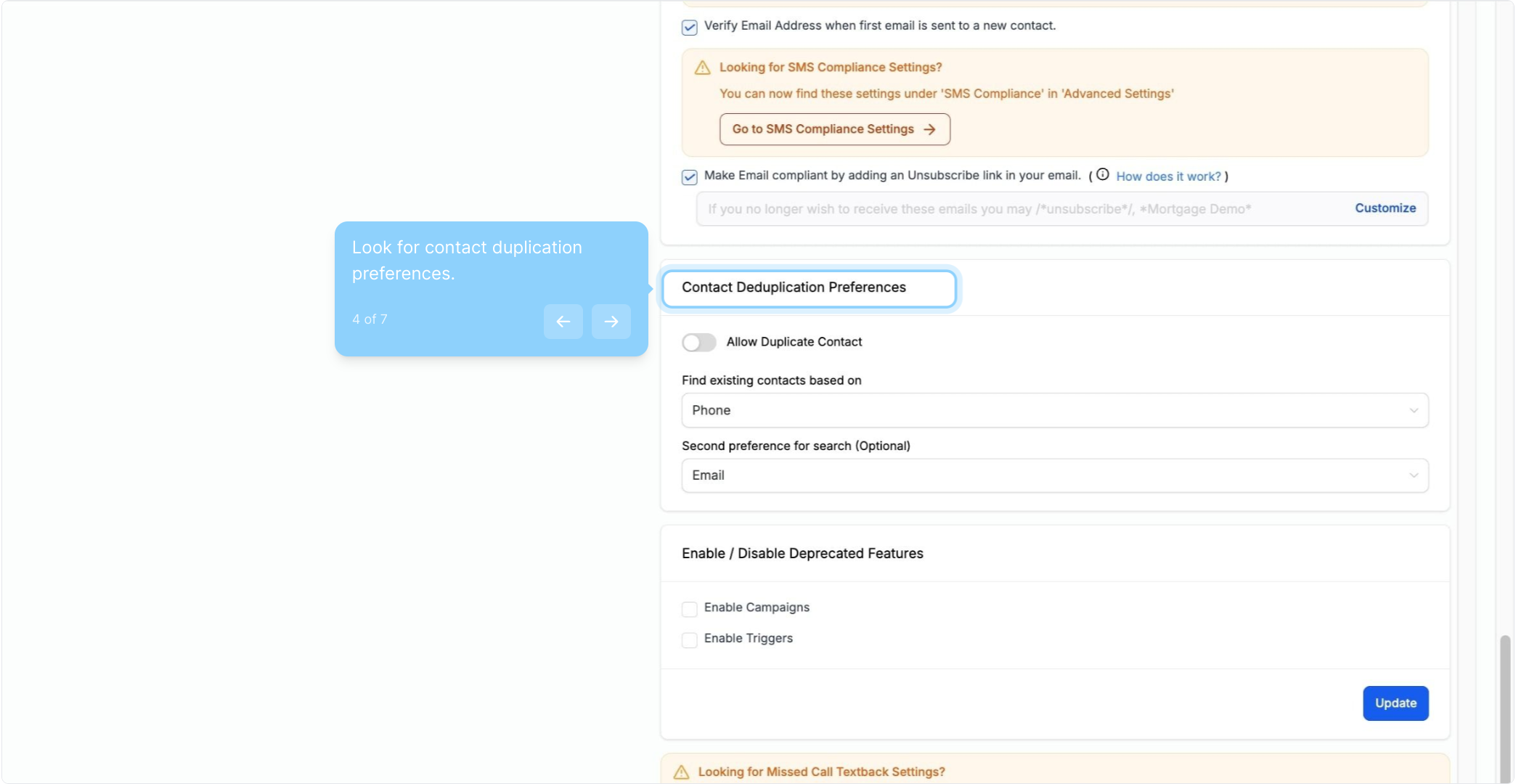The height and width of the screenshot is (784, 1516).
Task: Open Second preference Email dropdown
Action: coord(1046,475)
